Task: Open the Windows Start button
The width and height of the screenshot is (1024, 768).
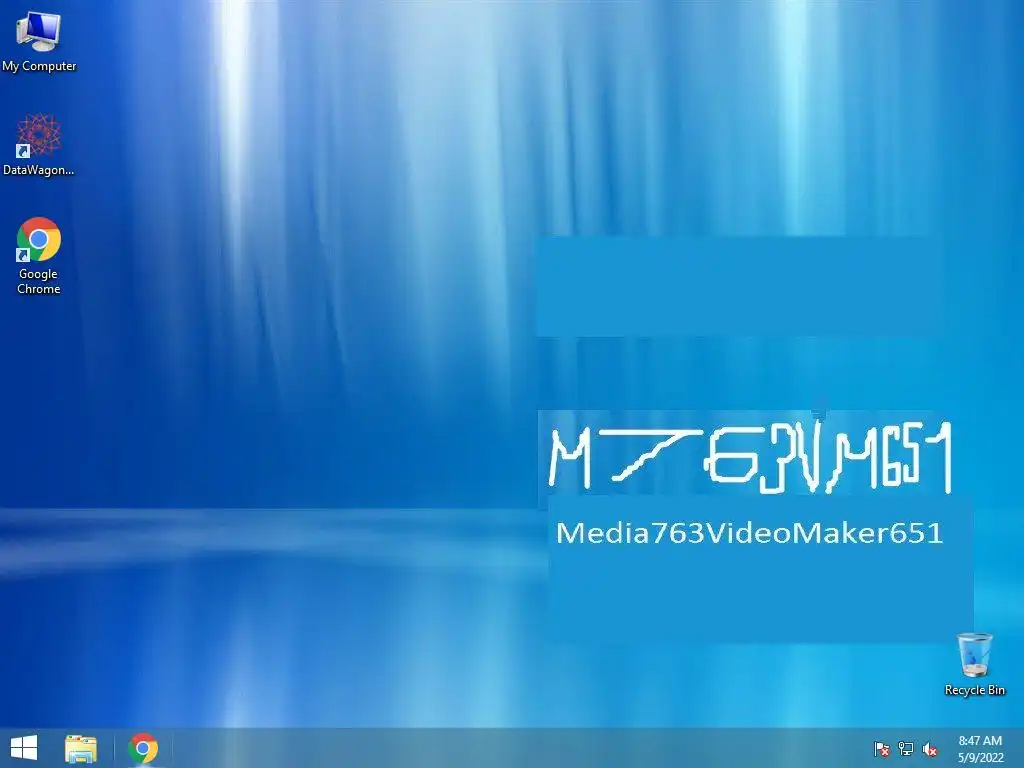Action: [24, 748]
